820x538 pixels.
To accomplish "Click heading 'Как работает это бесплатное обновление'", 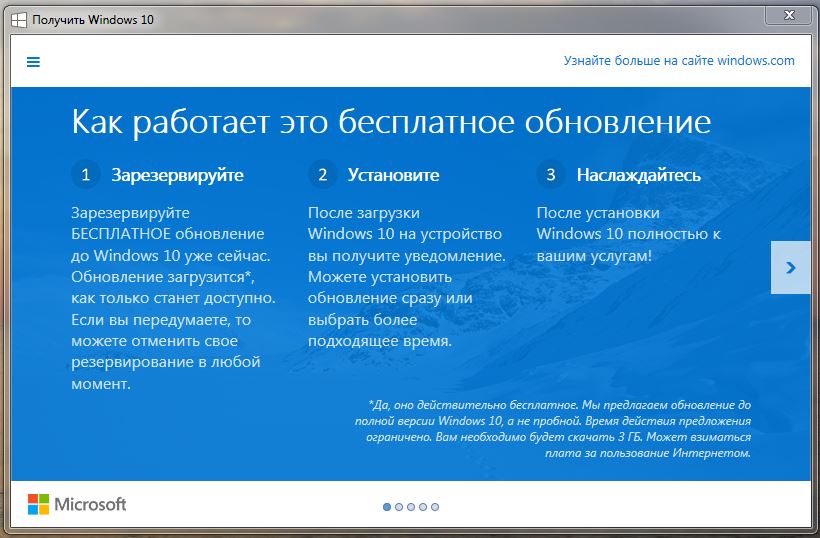I will 391,122.
